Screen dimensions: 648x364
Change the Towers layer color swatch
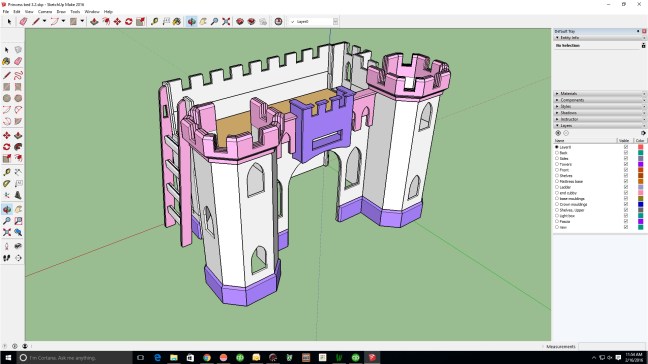pyautogui.click(x=641, y=164)
